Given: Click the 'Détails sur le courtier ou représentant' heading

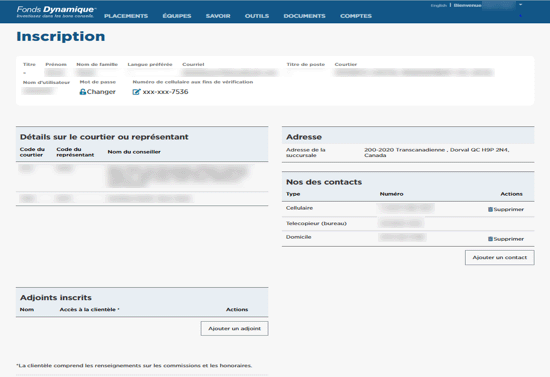Looking at the screenshot, I should (104, 137).
